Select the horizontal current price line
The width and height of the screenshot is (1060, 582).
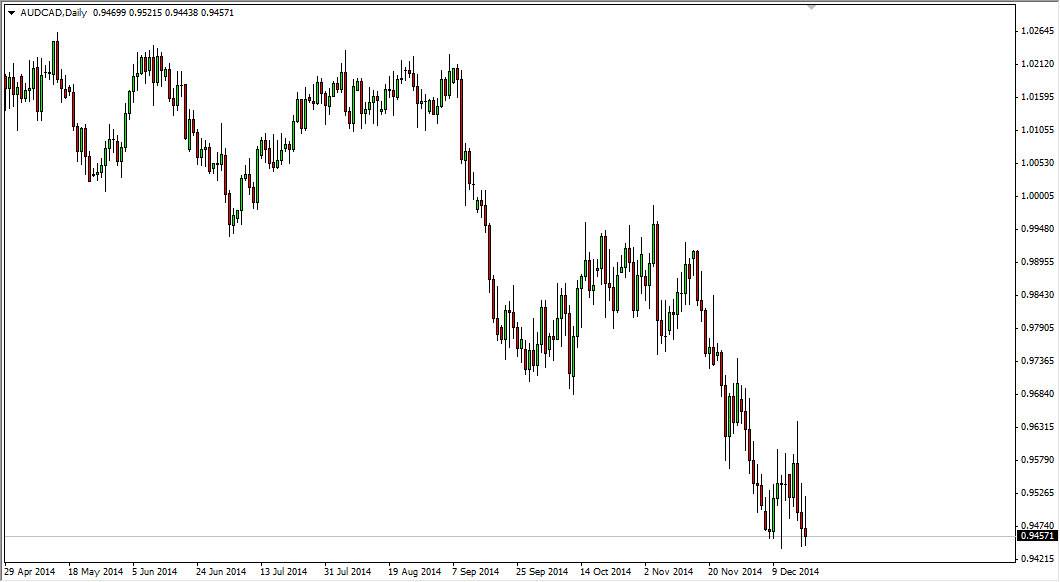coord(450,536)
